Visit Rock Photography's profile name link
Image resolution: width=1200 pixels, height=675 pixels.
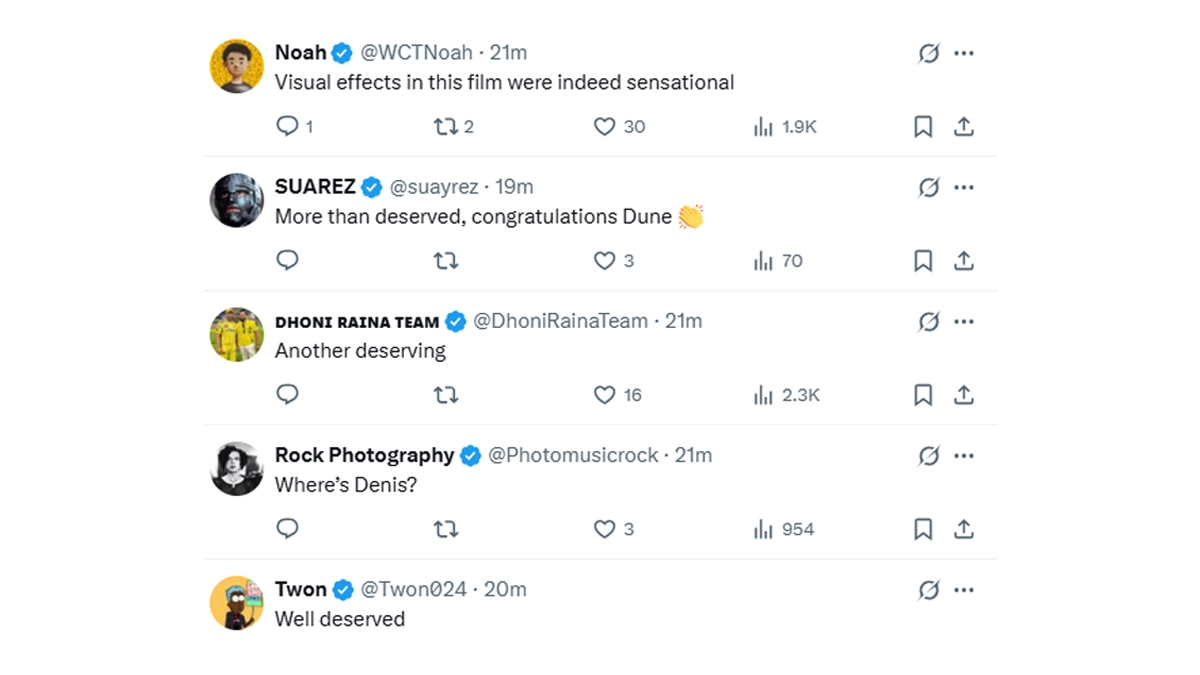(x=364, y=455)
